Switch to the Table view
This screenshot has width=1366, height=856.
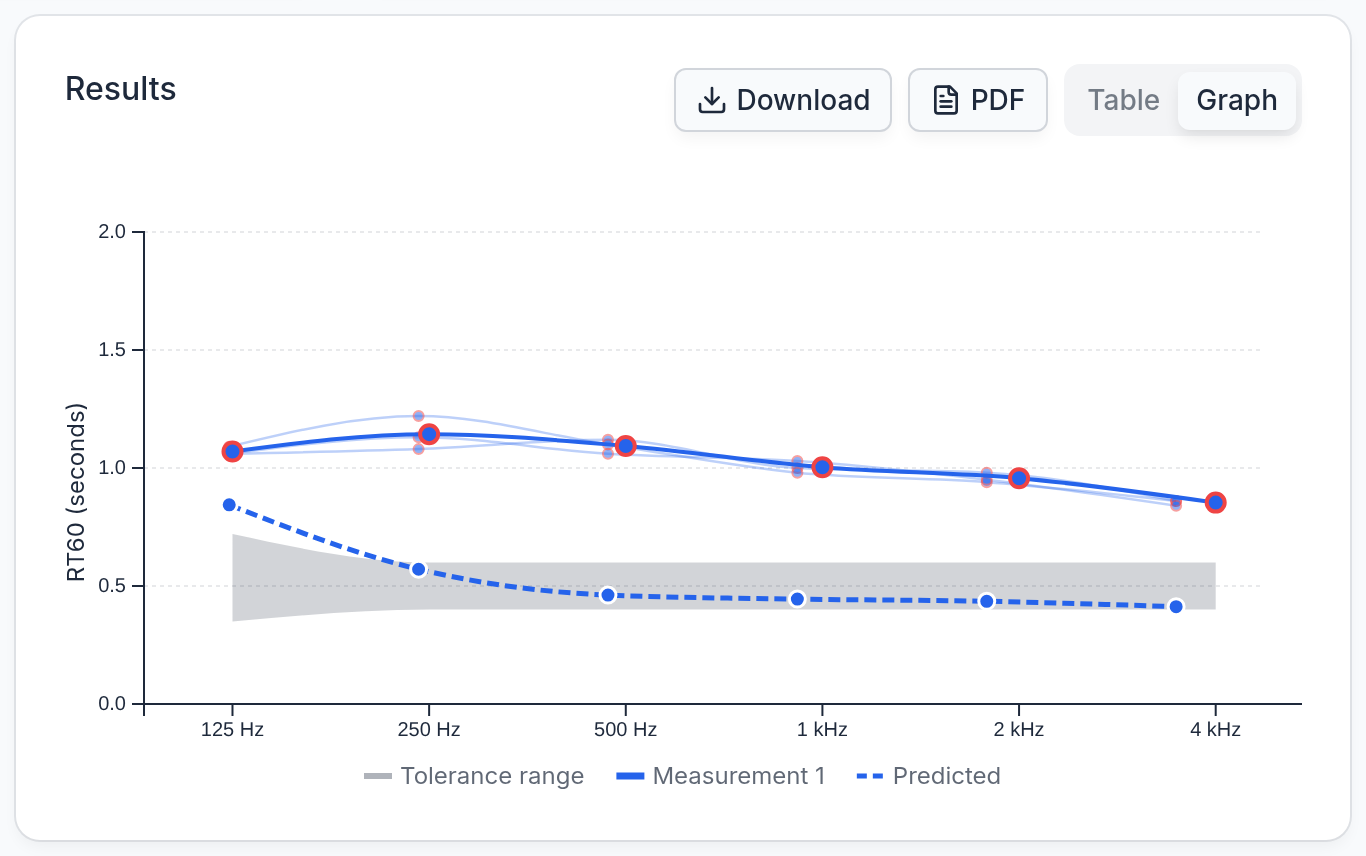1124,100
